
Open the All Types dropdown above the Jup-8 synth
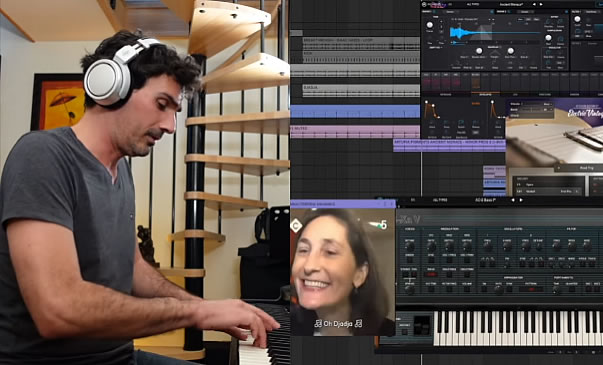(440, 200)
